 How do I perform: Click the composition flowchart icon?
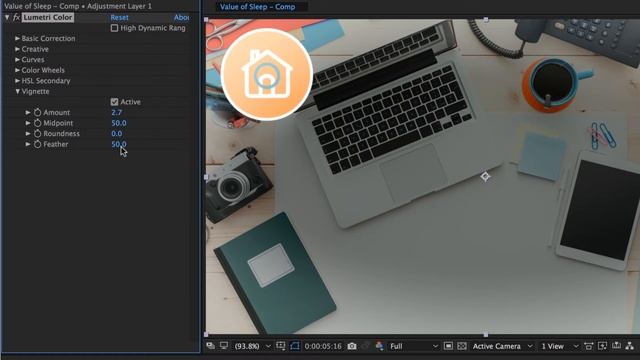(630, 346)
